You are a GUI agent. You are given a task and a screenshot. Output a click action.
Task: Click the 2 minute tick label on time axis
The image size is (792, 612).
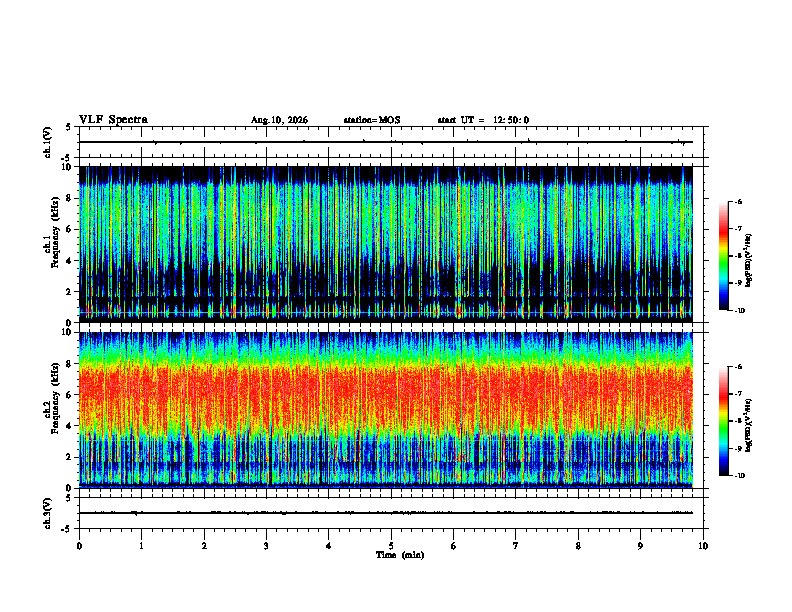204,546
